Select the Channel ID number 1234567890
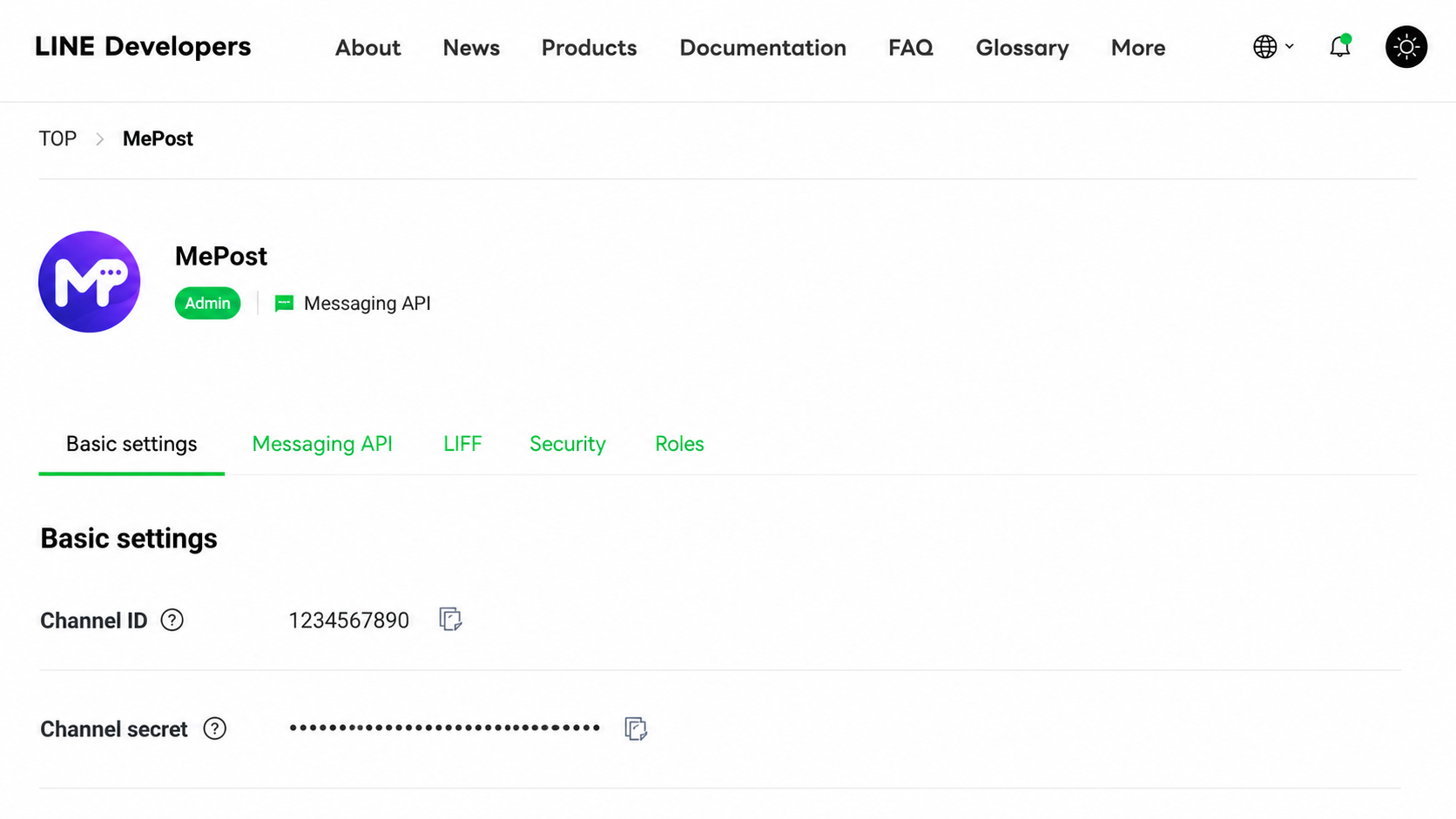 (348, 620)
